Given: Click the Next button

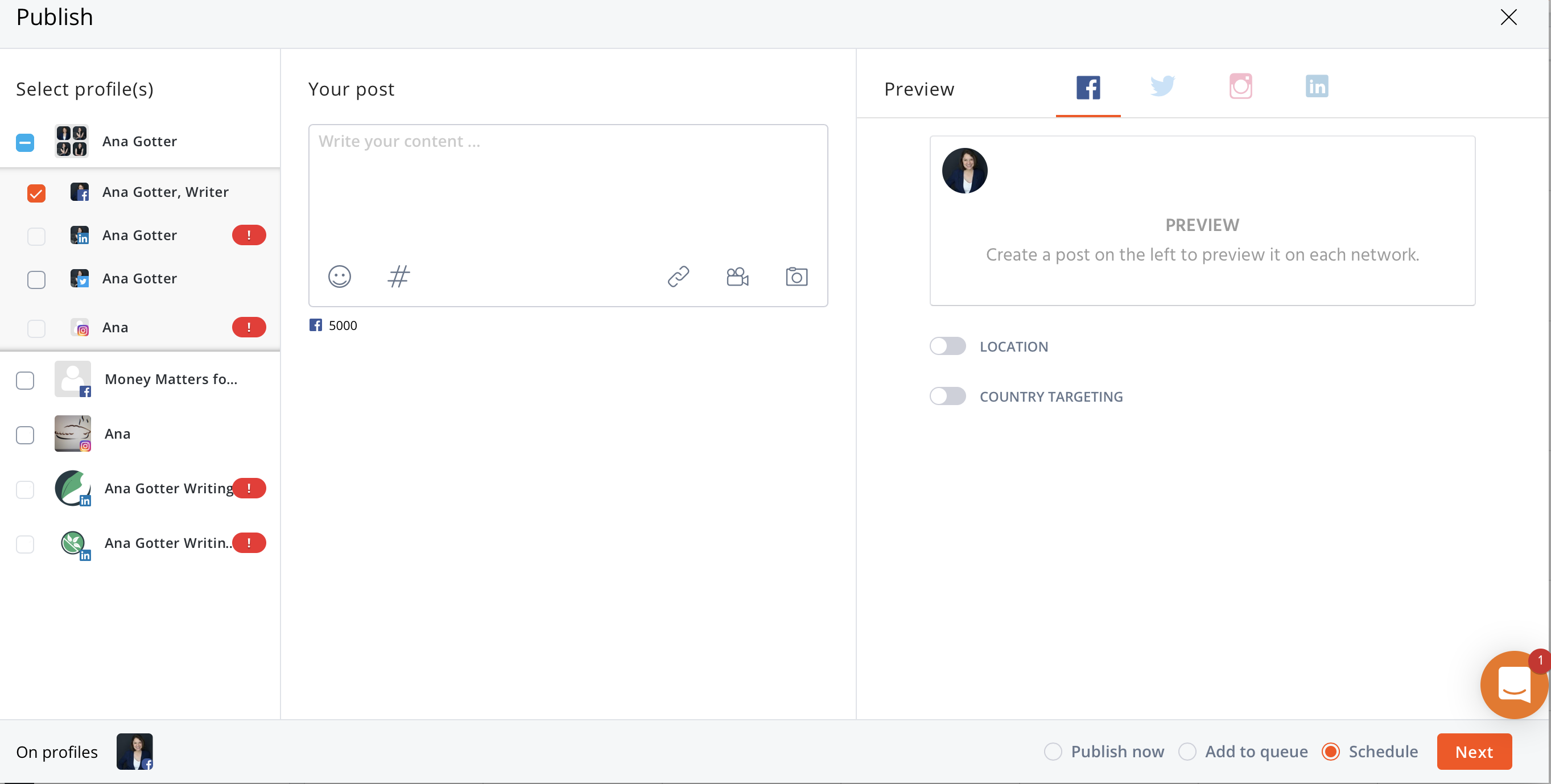Looking at the screenshot, I should pyautogui.click(x=1474, y=752).
